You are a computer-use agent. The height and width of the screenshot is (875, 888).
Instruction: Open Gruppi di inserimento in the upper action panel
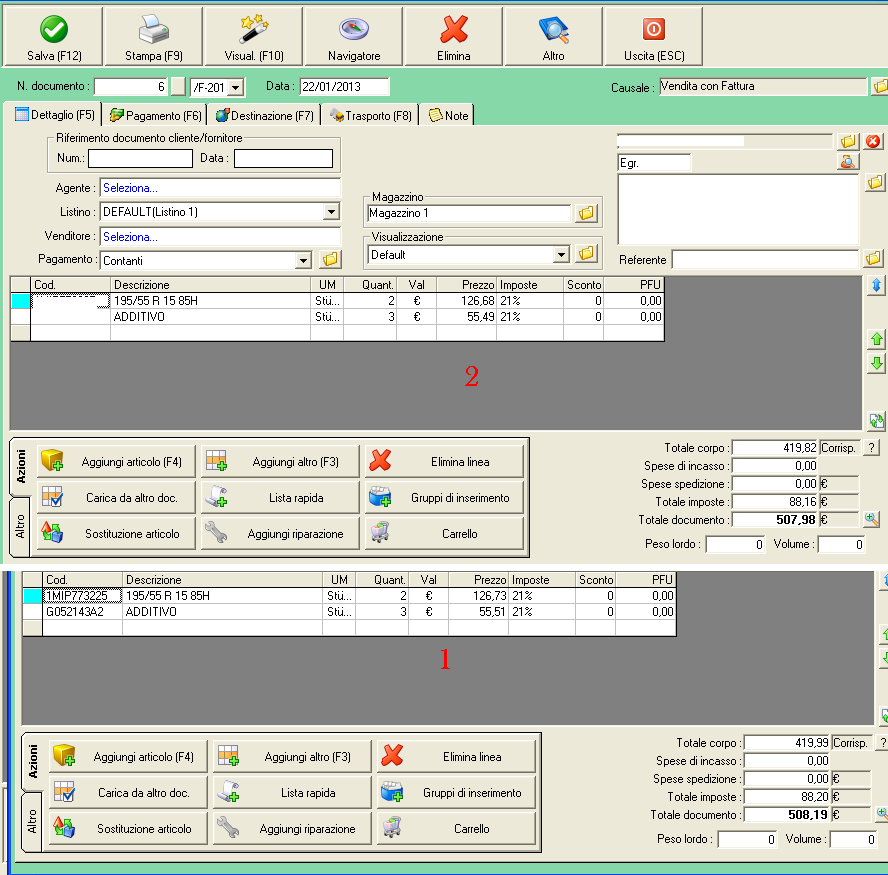click(x=444, y=497)
